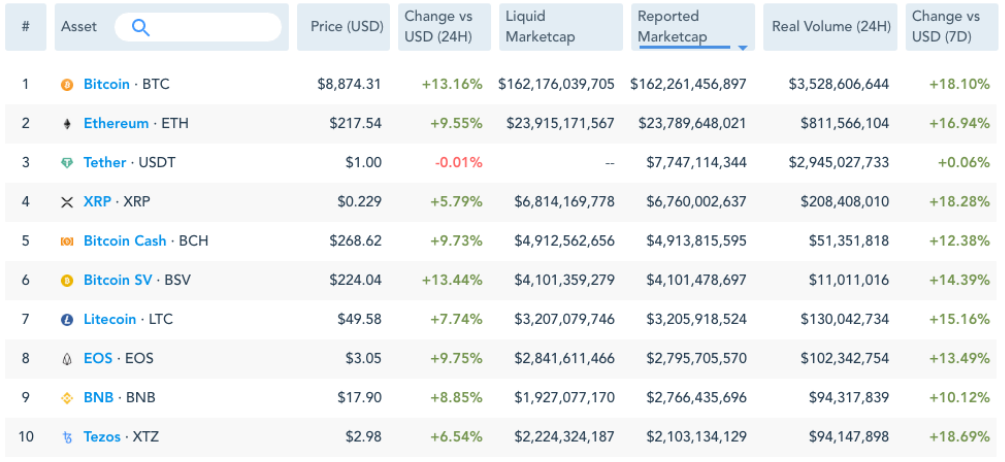Click USDT ticker symbol in row 3
The image size is (1005, 462).
[x=156, y=162]
